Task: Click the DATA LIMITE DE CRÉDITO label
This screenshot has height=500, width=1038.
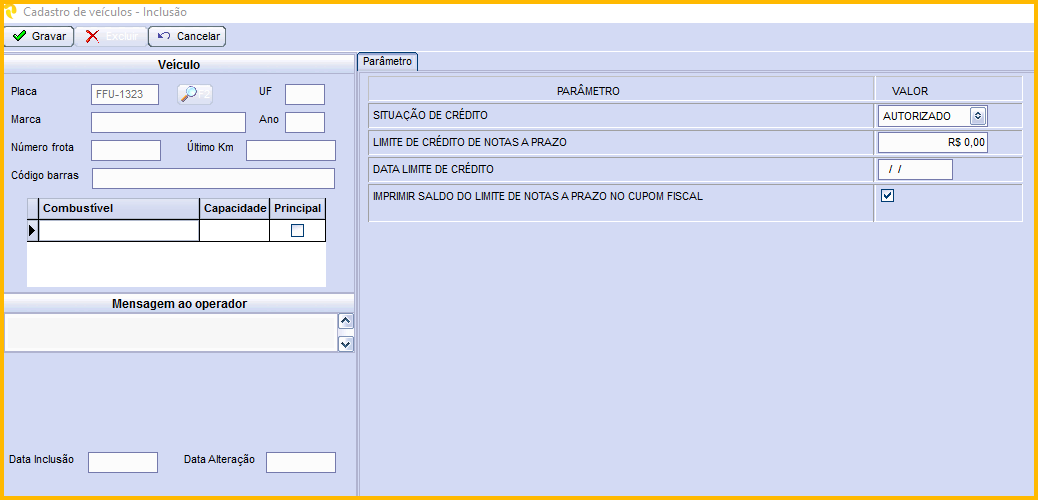Action: click(434, 169)
